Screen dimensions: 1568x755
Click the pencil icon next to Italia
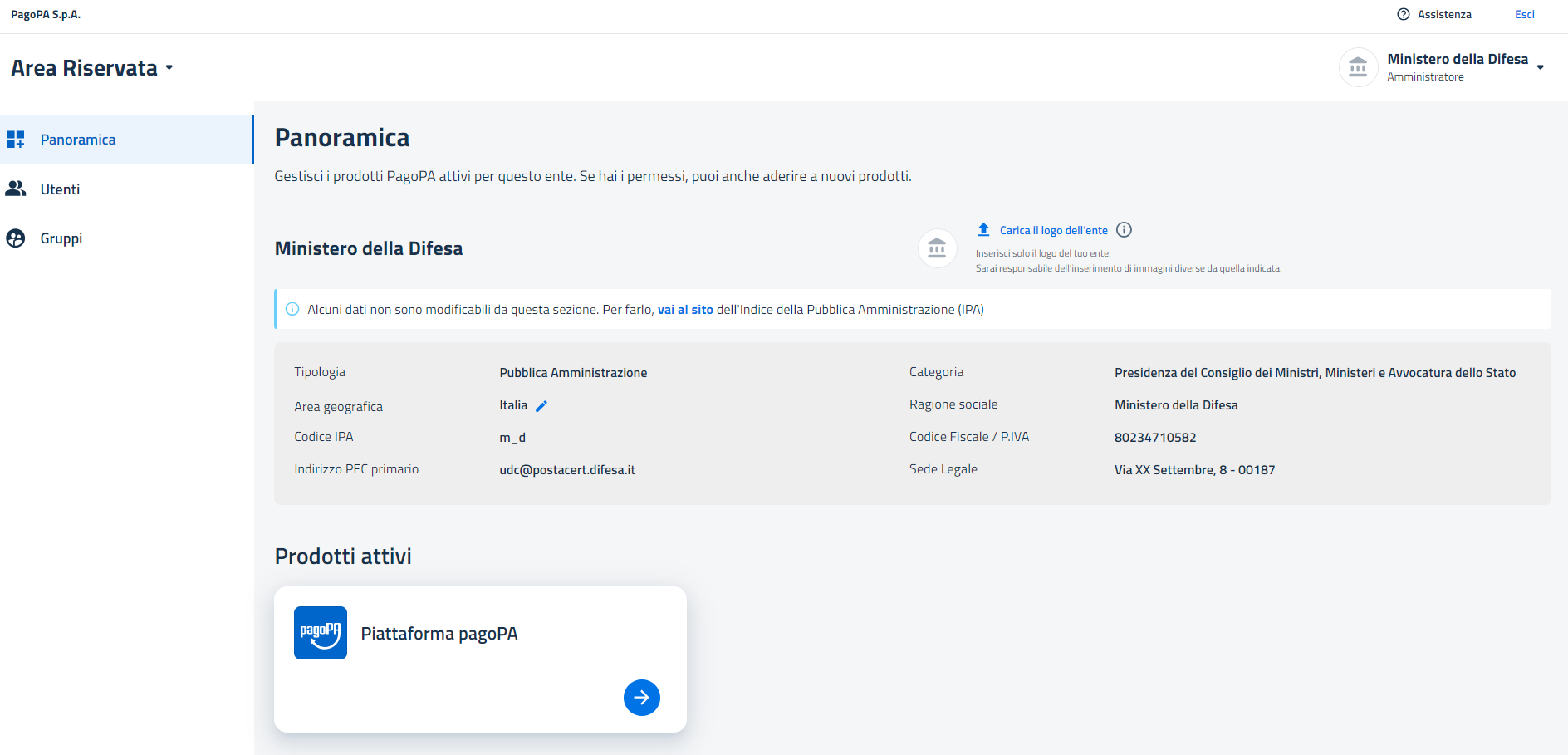click(x=541, y=406)
